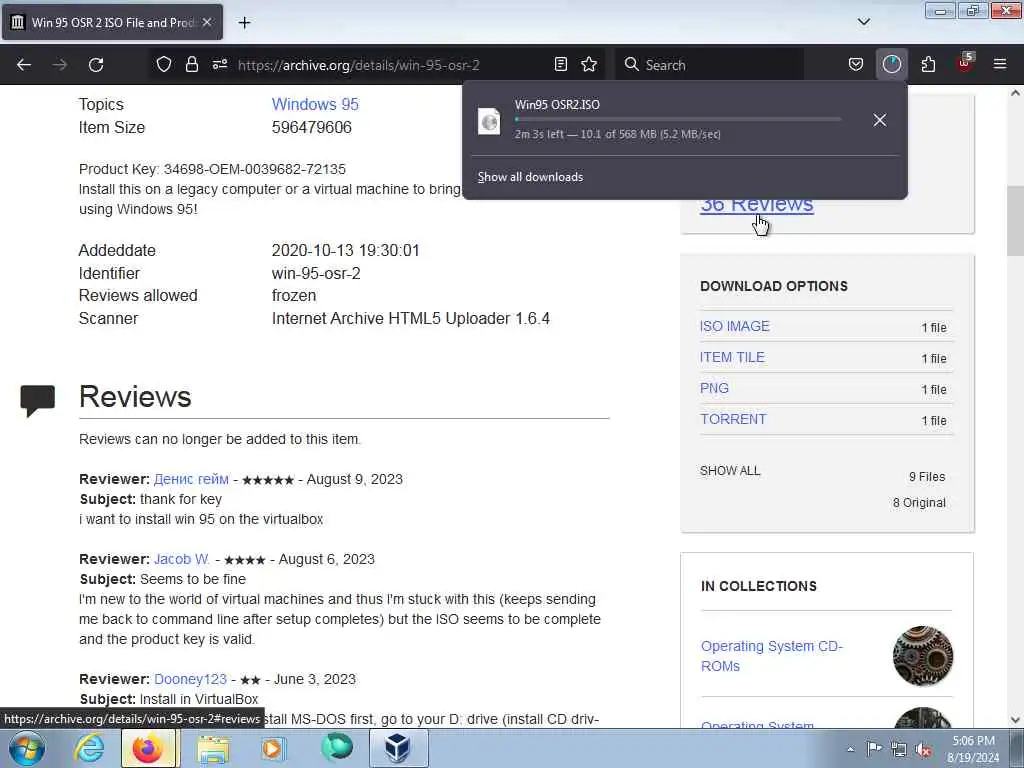Focus the Search box
Image resolution: width=1024 pixels, height=768 pixels.
[x=709, y=65]
